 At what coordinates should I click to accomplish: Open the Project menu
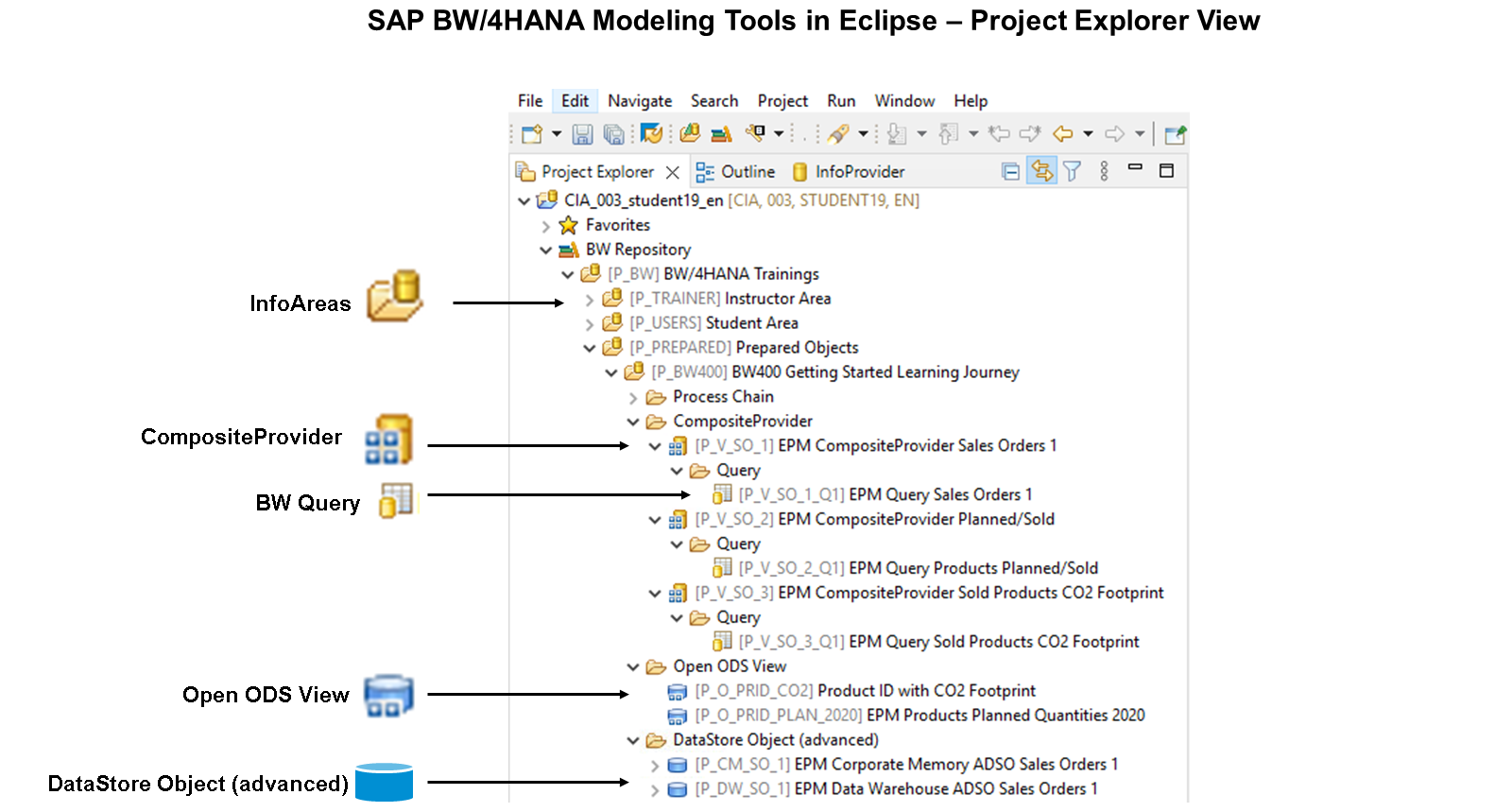[x=782, y=101]
